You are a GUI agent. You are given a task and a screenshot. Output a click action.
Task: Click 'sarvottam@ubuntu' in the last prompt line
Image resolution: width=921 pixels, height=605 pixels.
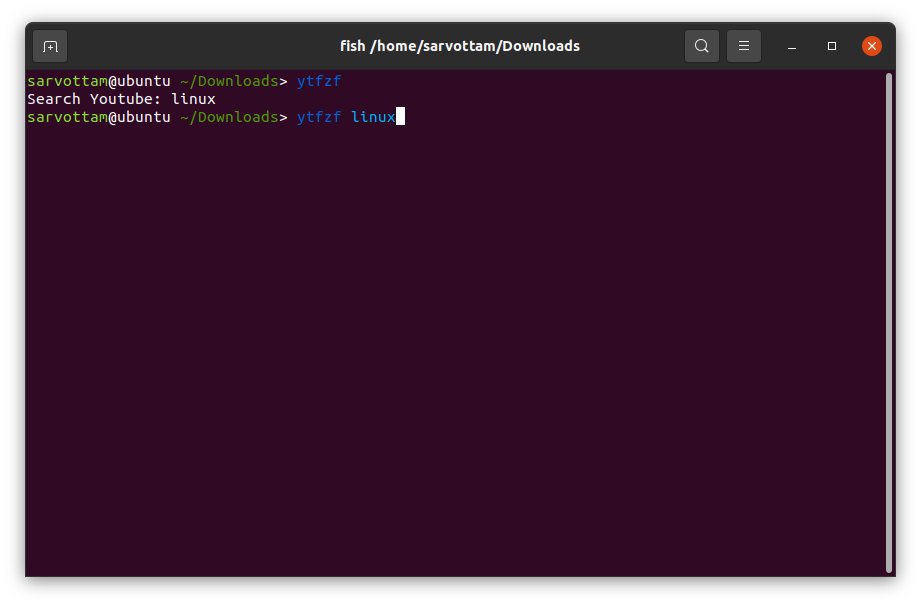99,117
